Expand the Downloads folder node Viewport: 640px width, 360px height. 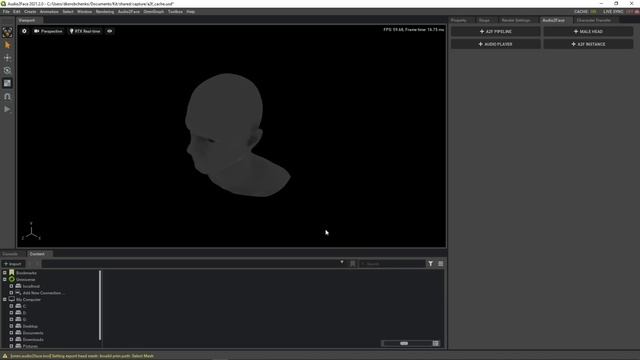11,340
